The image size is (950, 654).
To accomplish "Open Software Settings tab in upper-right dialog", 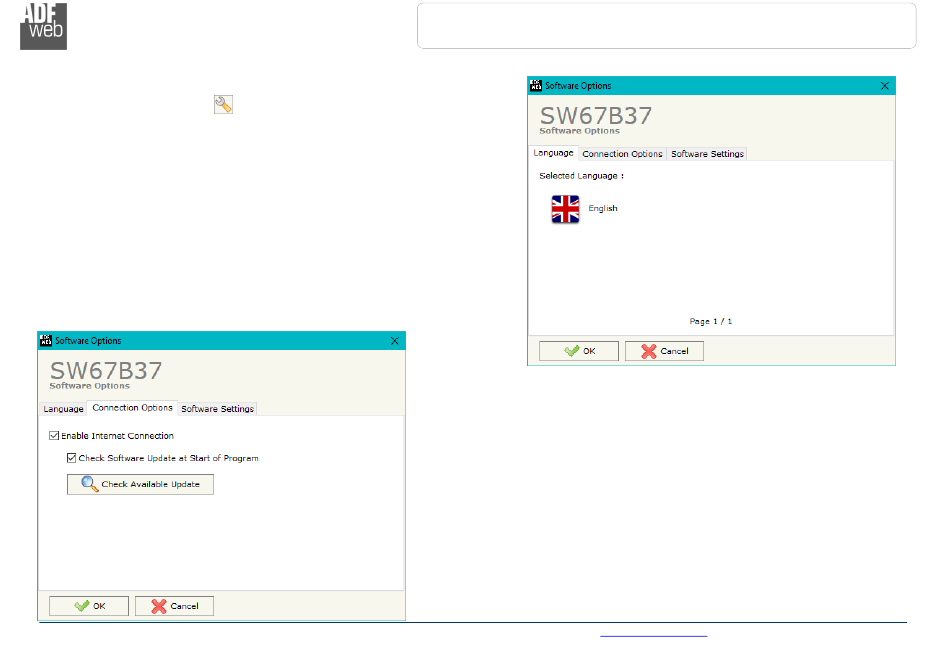I will click(707, 154).
